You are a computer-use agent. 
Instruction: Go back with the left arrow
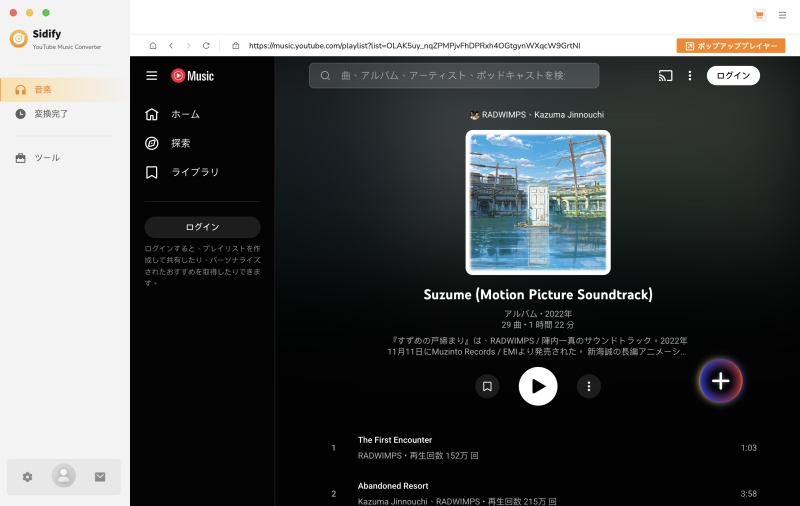pos(171,45)
